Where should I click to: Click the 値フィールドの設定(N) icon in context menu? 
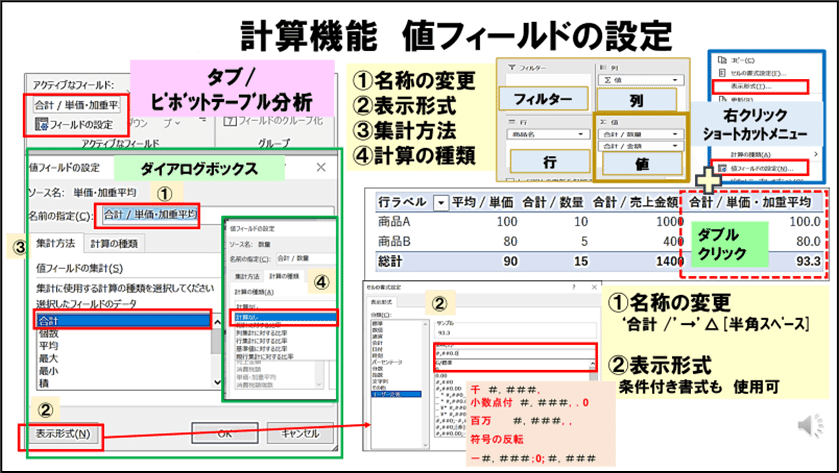point(723,168)
